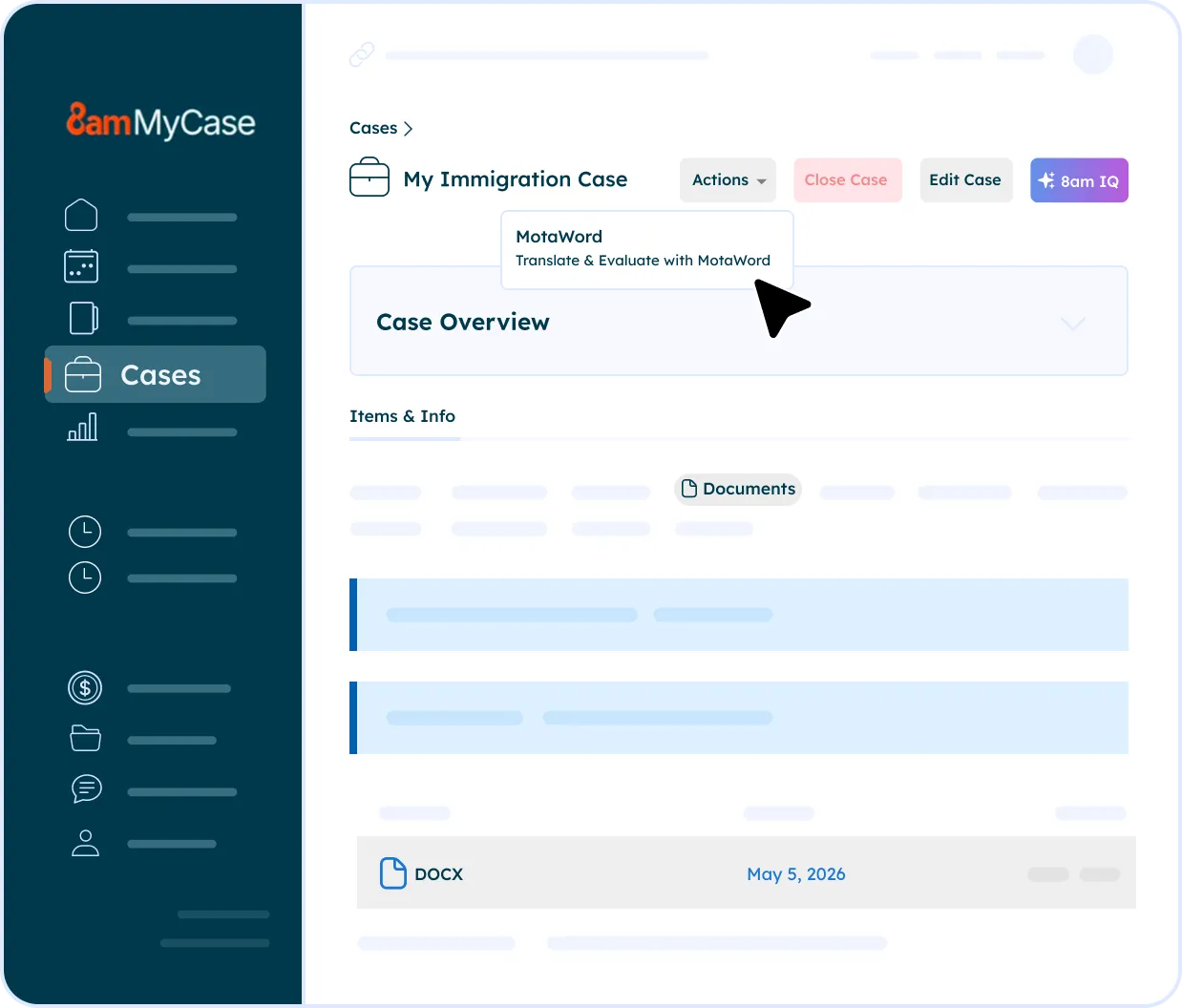Screen dimensions: 1182x1008
Task: Select Cases in the sidebar
Action: (156, 374)
